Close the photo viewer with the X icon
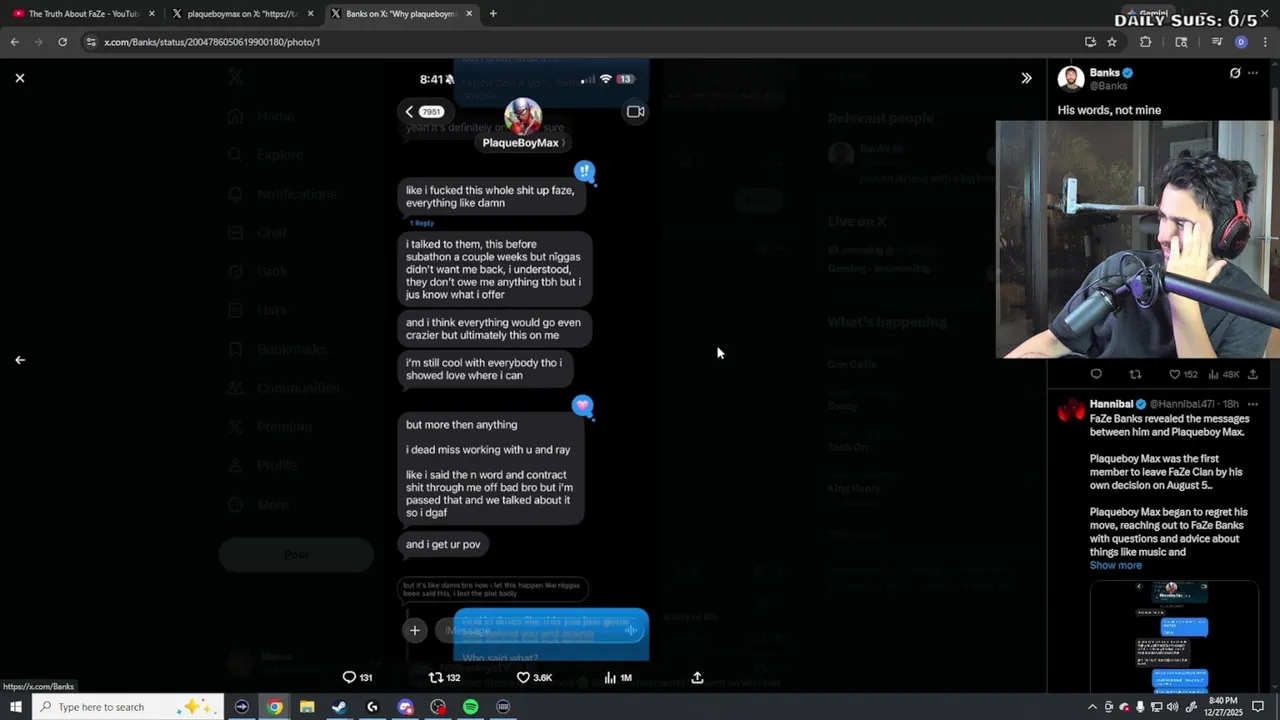The height and width of the screenshot is (720, 1280). point(20,78)
